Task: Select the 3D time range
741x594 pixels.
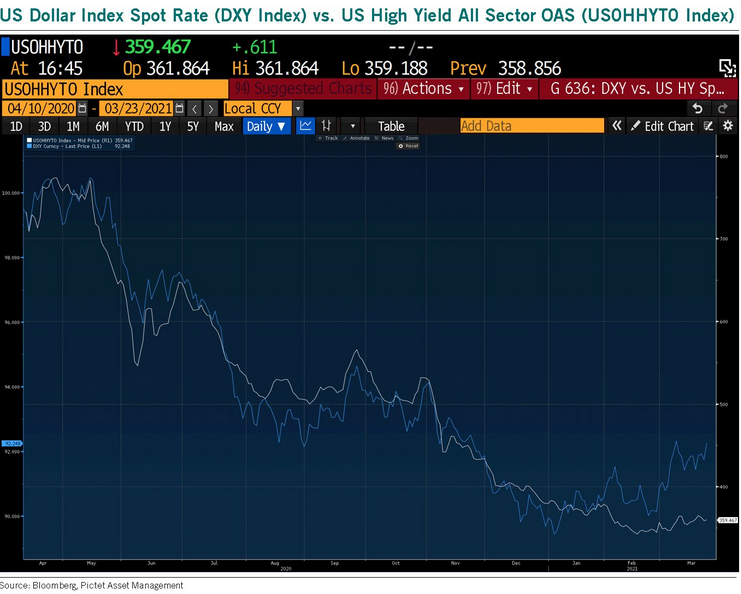Action: coord(44,126)
